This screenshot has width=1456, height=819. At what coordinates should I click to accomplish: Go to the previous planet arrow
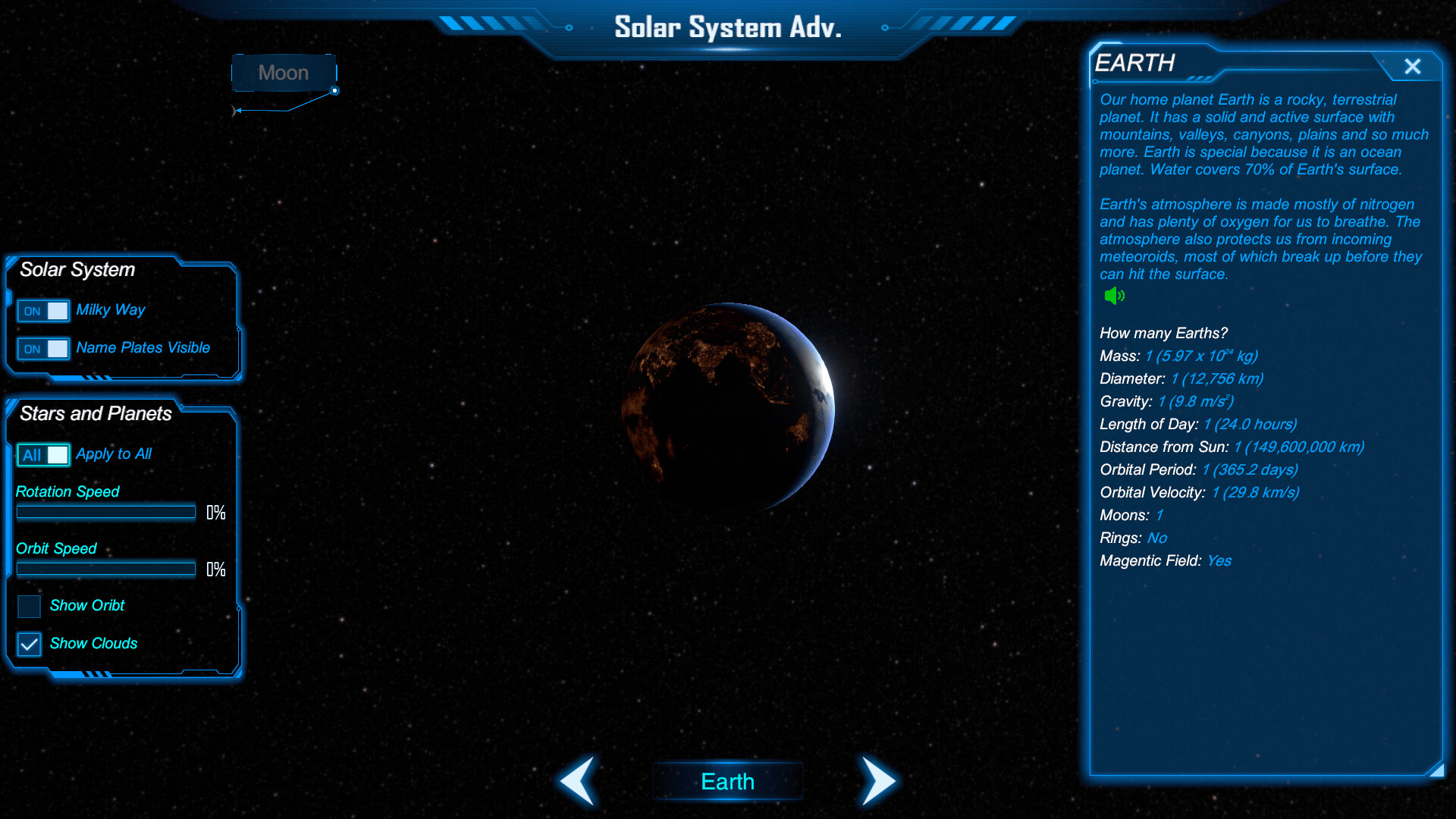(578, 780)
